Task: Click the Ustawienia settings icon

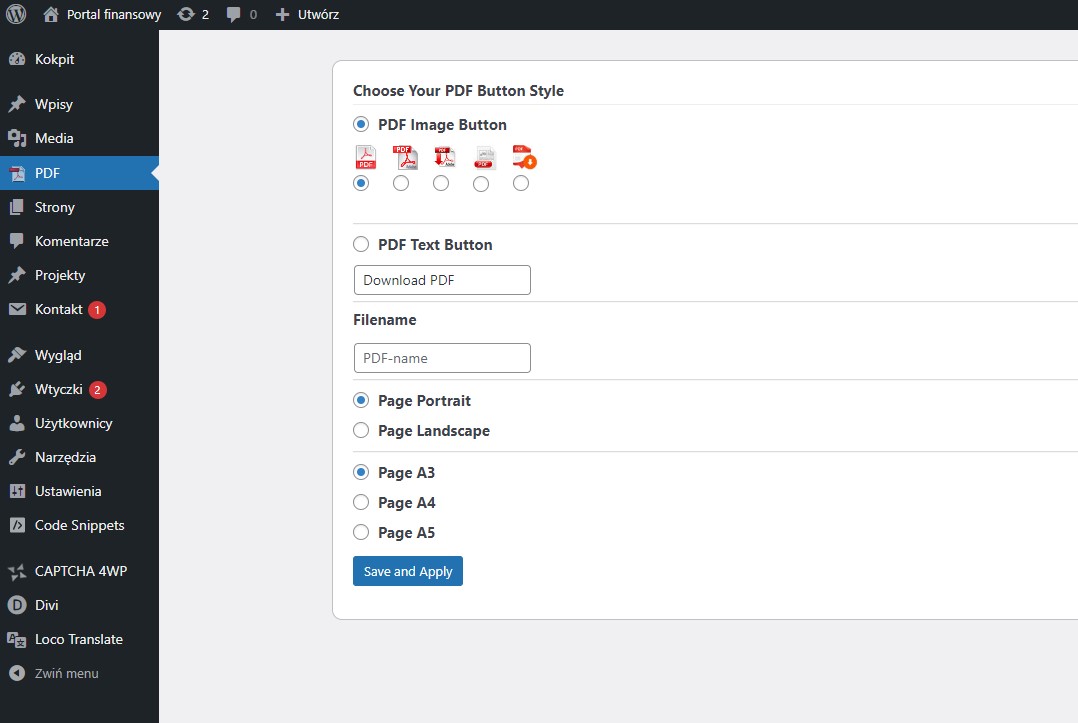Action: coord(17,491)
